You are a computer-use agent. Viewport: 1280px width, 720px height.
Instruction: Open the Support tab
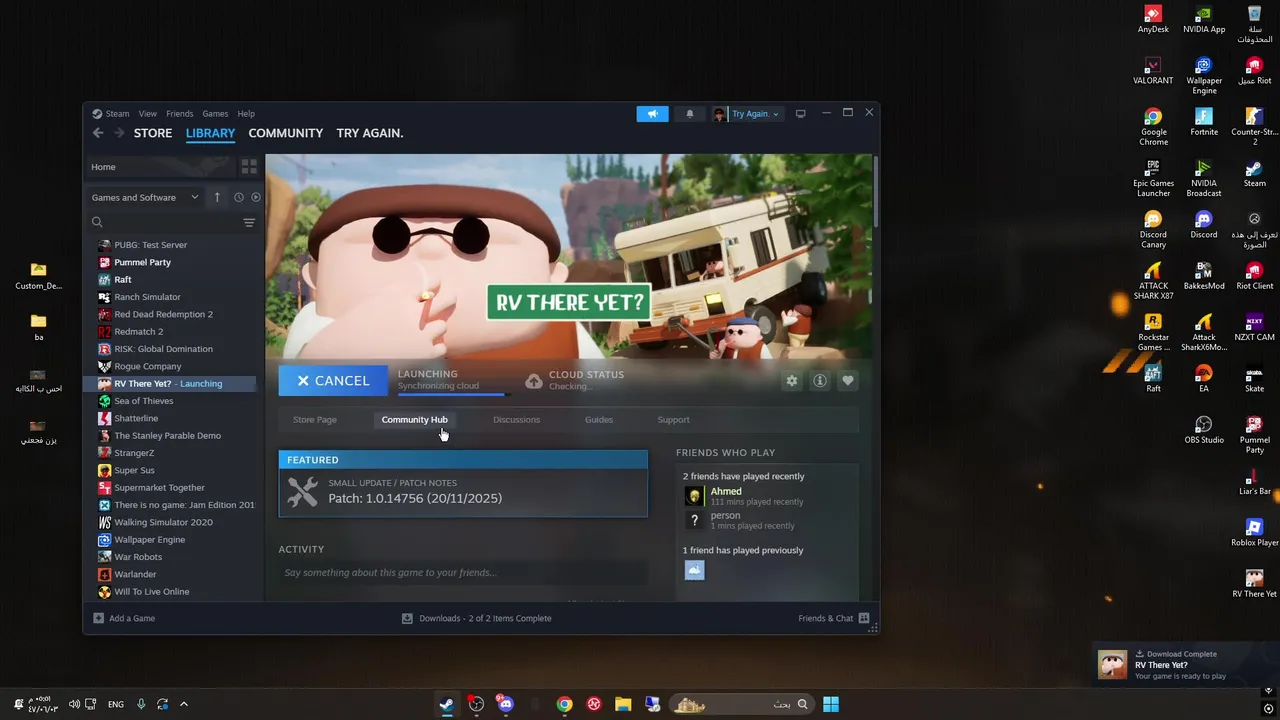673,420
